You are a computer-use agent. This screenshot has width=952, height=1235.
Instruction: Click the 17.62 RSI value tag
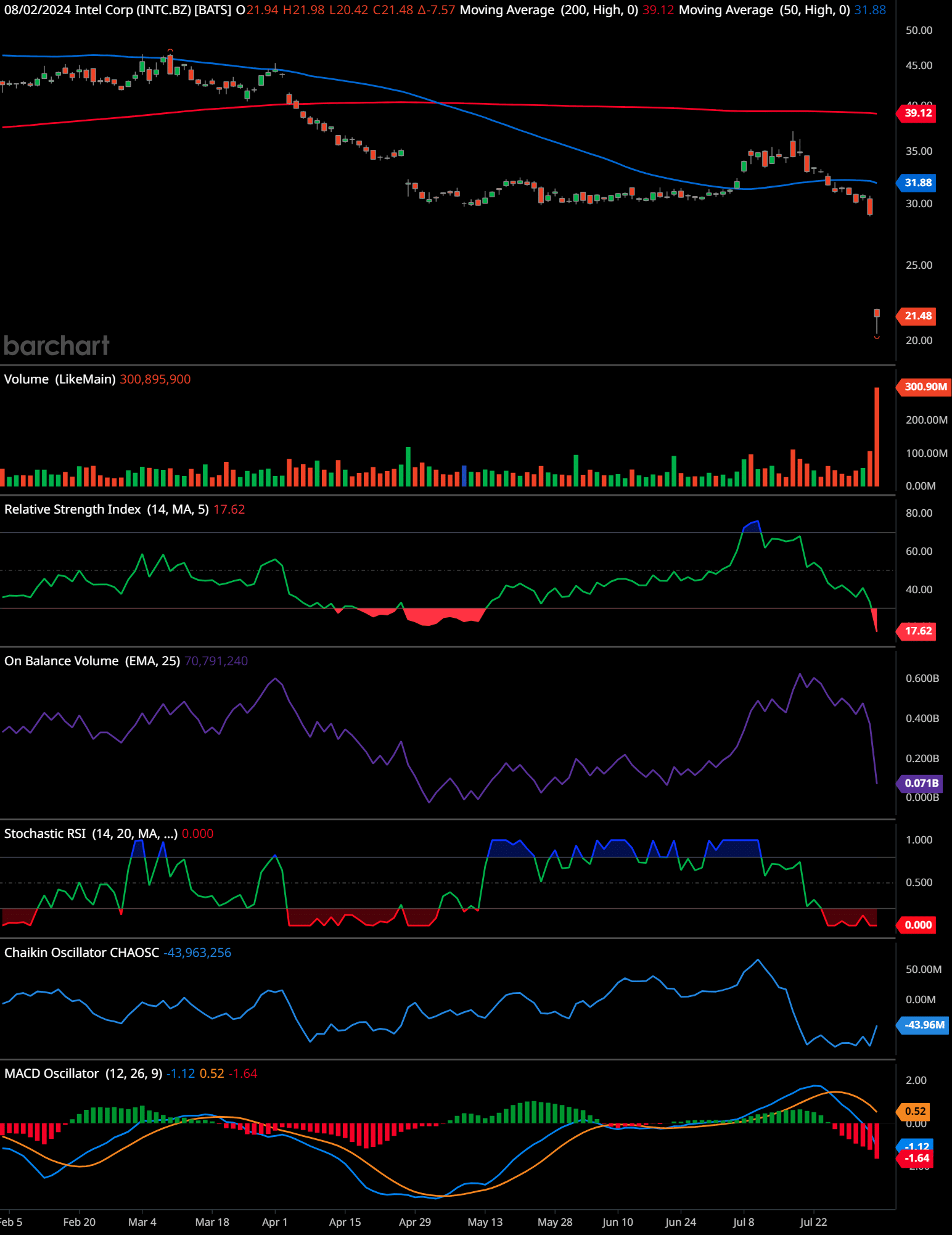click(917, 631)
